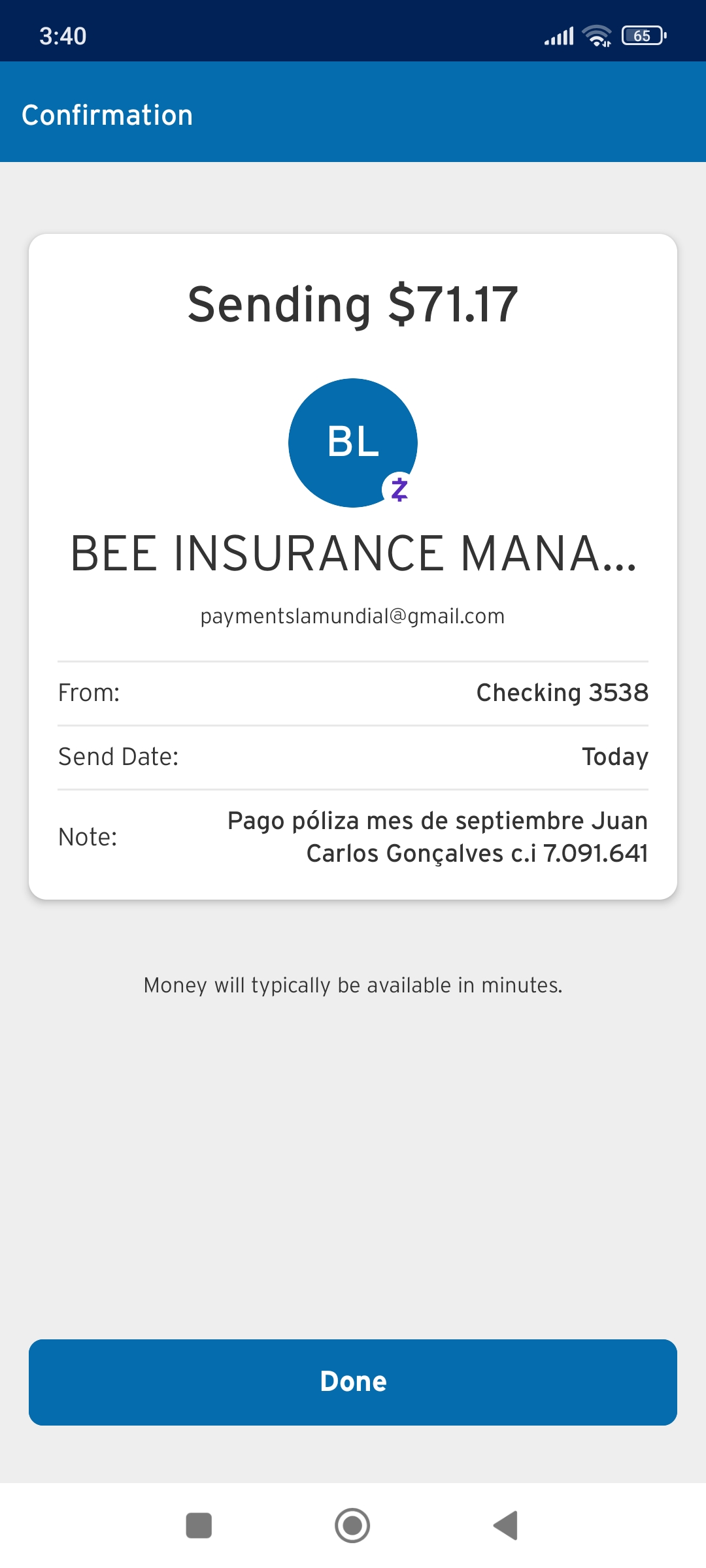Tap the BL recipient avatar circle
Screen dimensions: 706x1568
coord(352,442)
